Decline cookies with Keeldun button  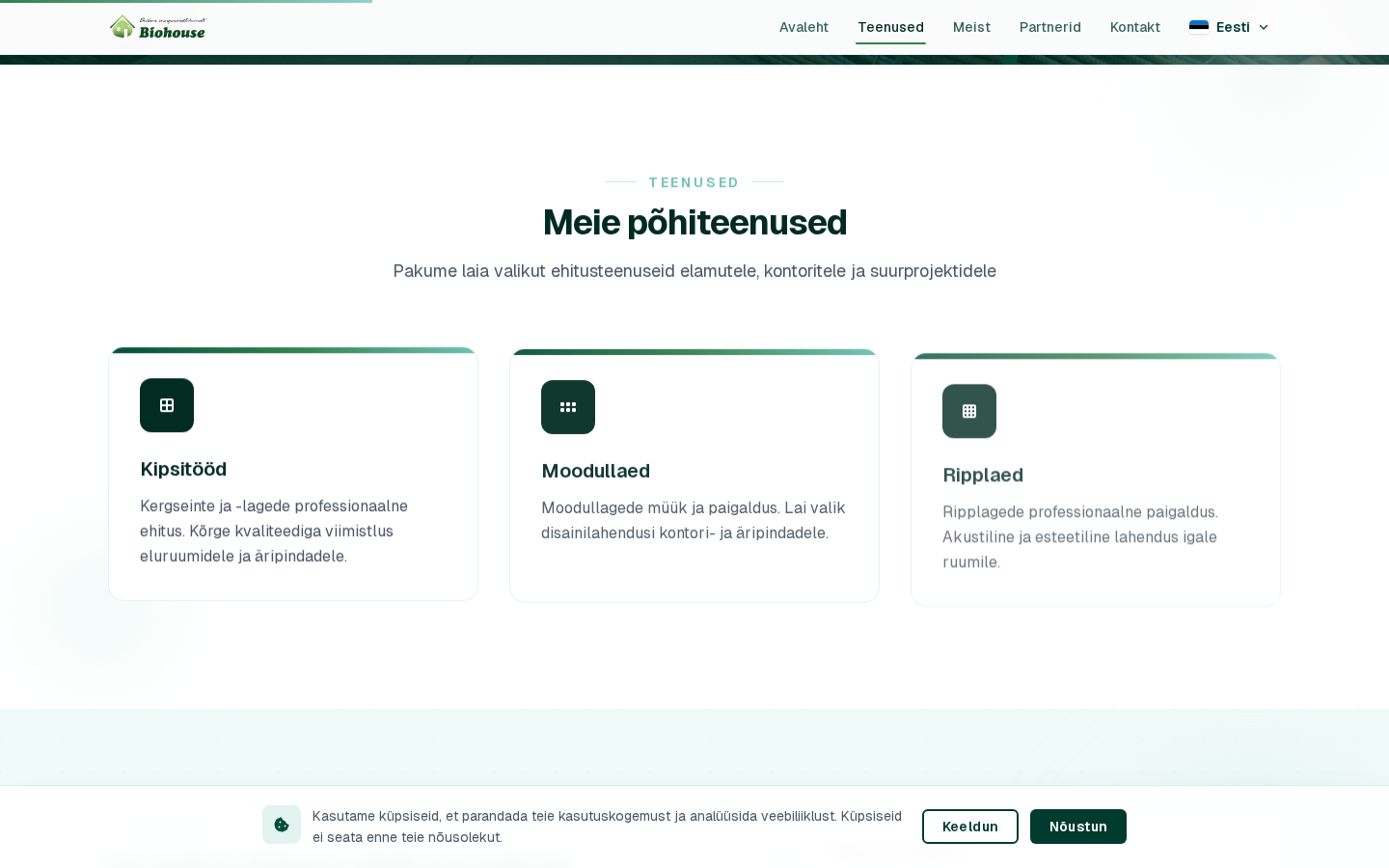click(x=969, y=827)
